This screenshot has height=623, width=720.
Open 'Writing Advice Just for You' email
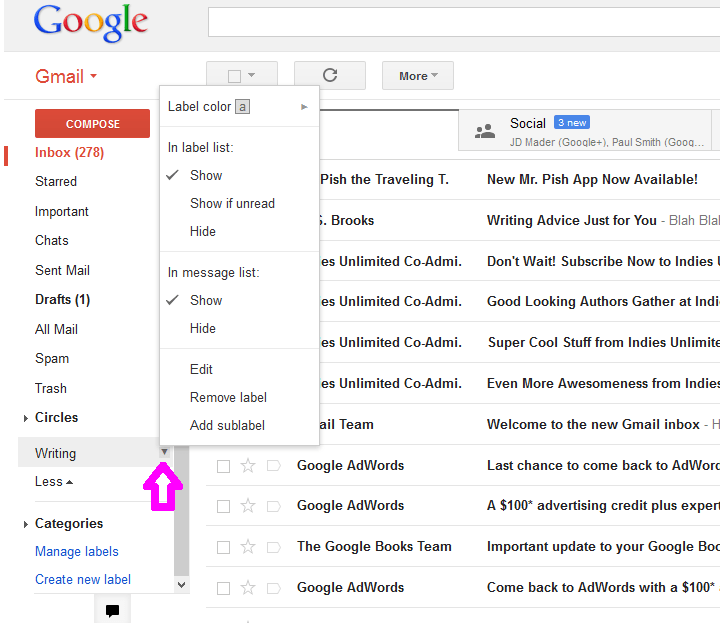pos(571,220)
